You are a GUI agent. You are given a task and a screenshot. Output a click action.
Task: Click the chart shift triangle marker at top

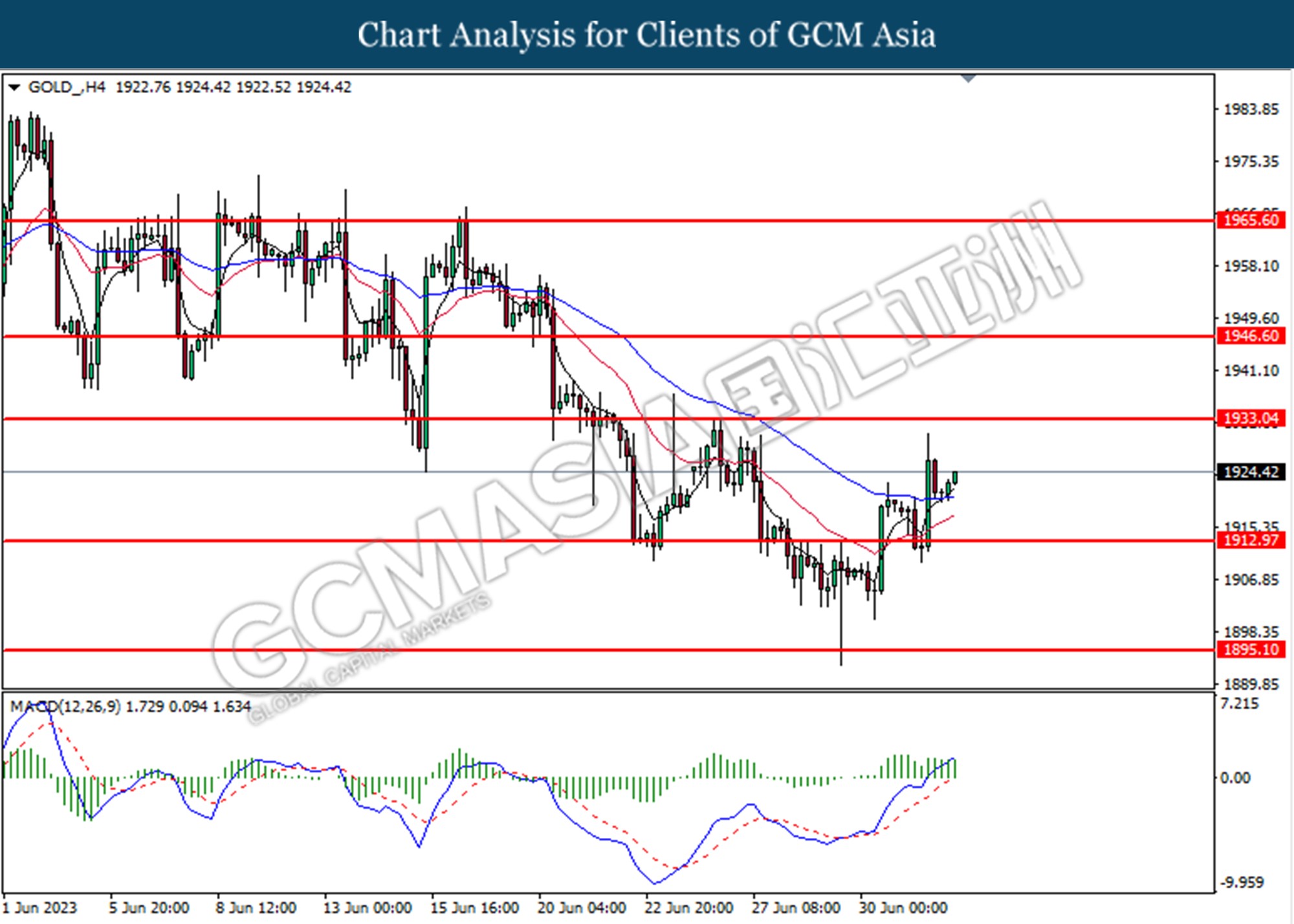(968, 79)
